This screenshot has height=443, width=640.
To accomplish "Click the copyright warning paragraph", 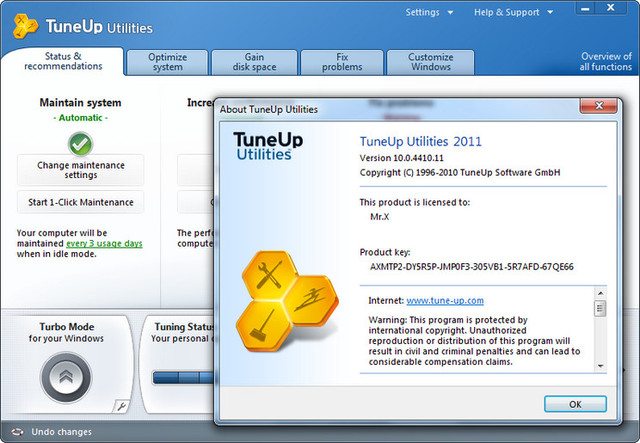I will [x=474, y=341].
